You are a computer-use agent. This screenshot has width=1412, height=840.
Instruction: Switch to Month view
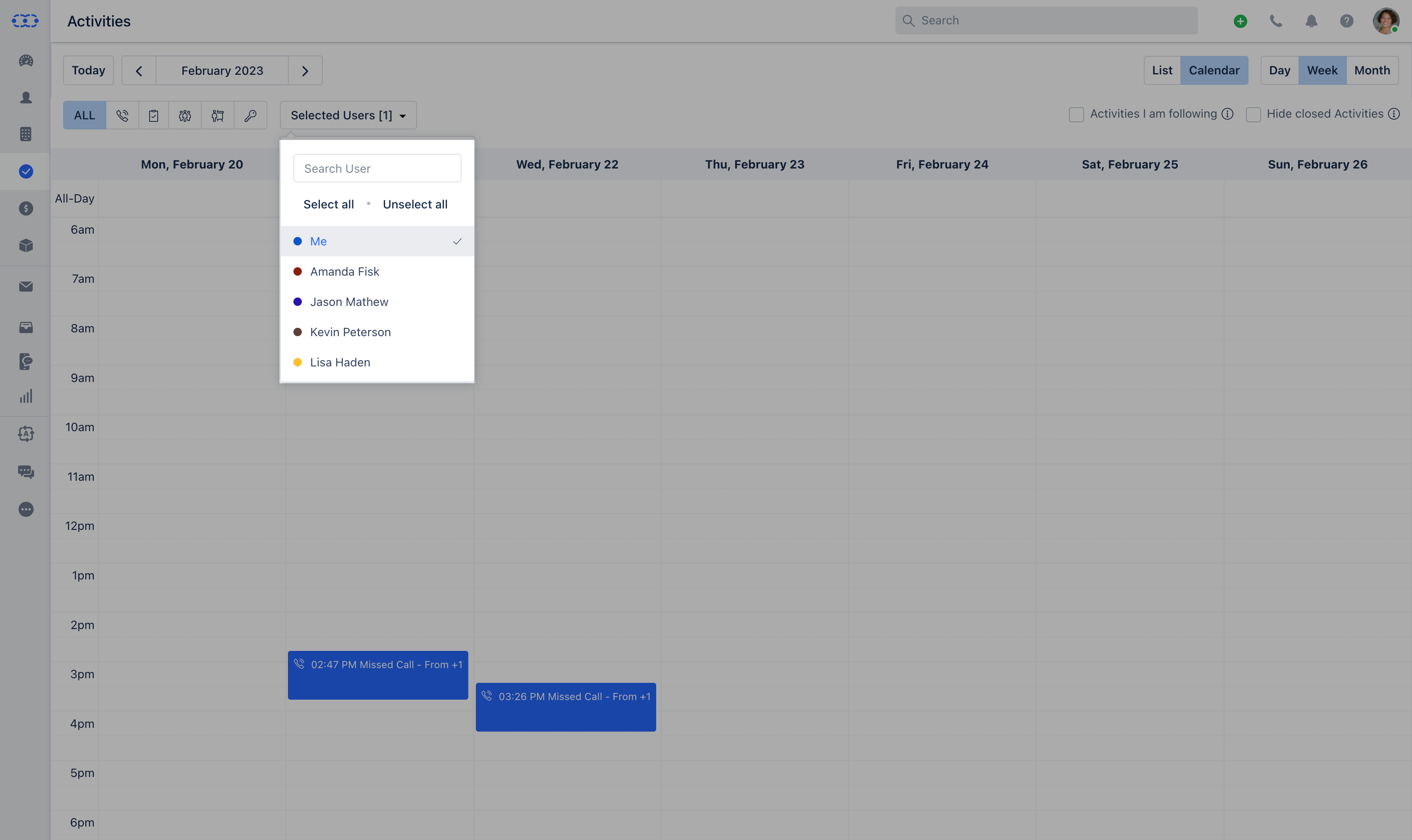pos(1372,71)
